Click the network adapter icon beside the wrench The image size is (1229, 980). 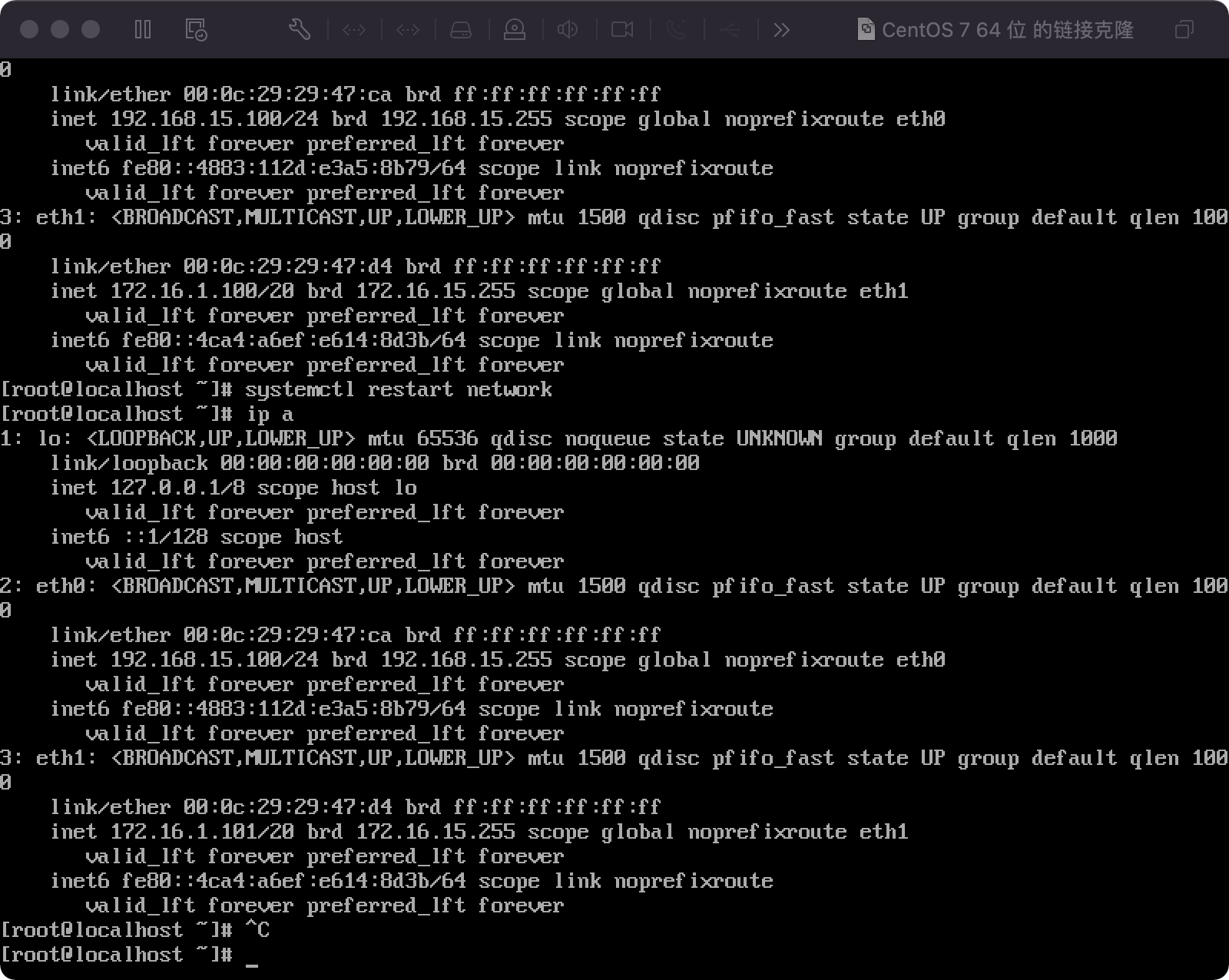(x=354, y=30)
